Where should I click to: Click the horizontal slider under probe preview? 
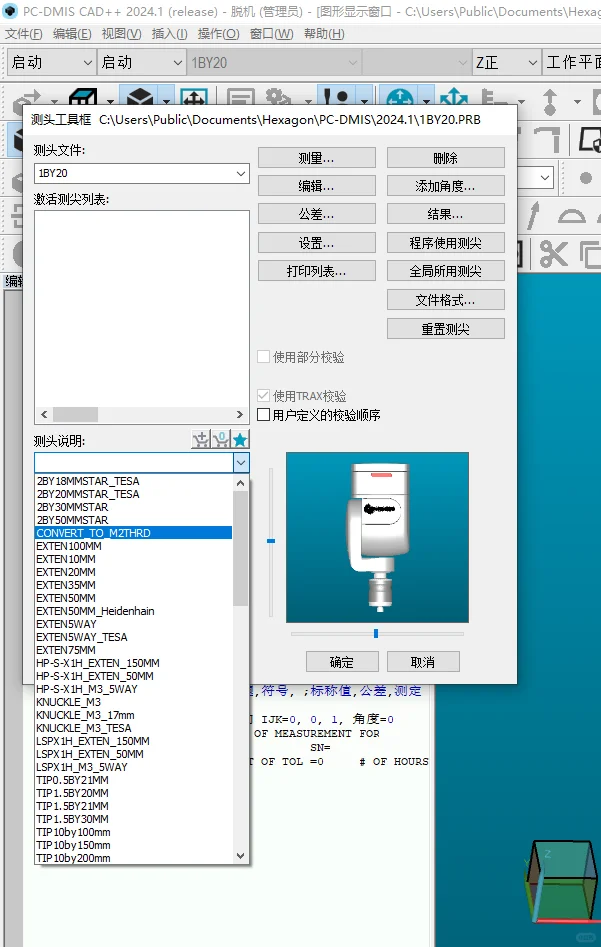[376, 634]
